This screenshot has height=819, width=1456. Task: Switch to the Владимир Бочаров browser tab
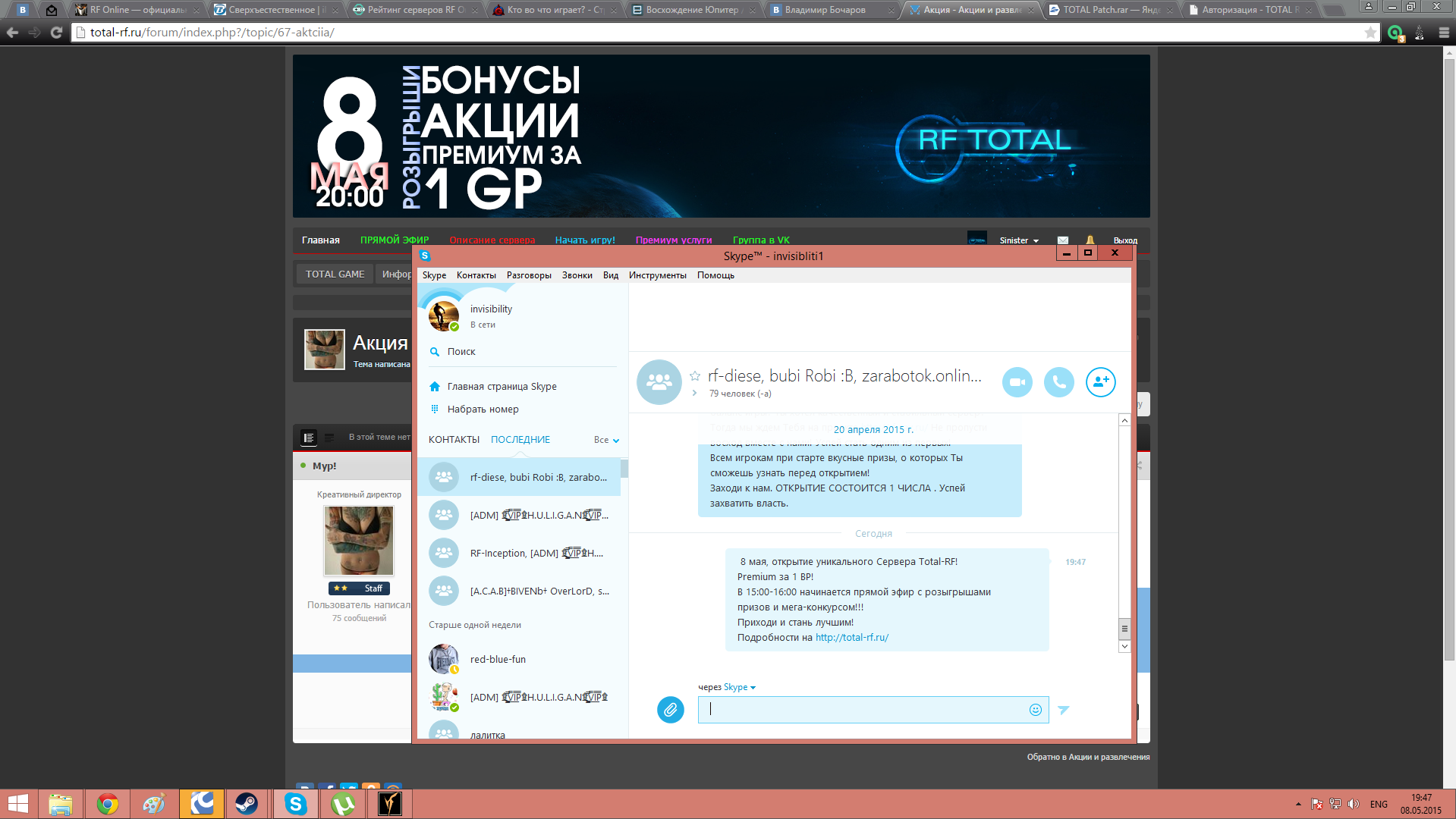[x=832, y=10]
